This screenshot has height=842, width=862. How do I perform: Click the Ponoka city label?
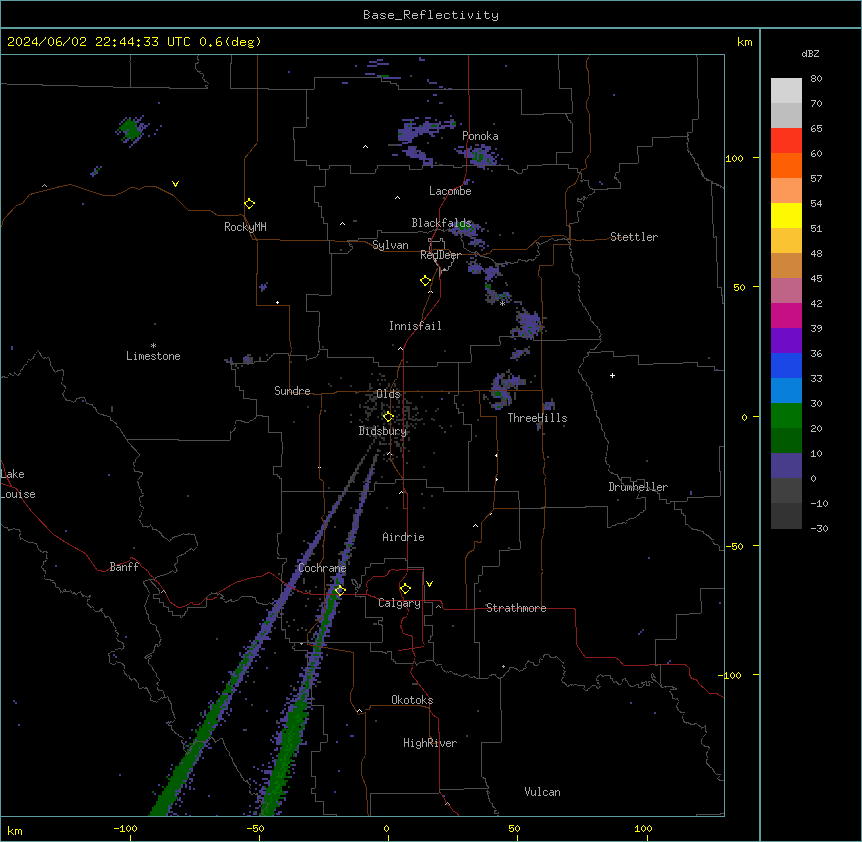point(480,136)
